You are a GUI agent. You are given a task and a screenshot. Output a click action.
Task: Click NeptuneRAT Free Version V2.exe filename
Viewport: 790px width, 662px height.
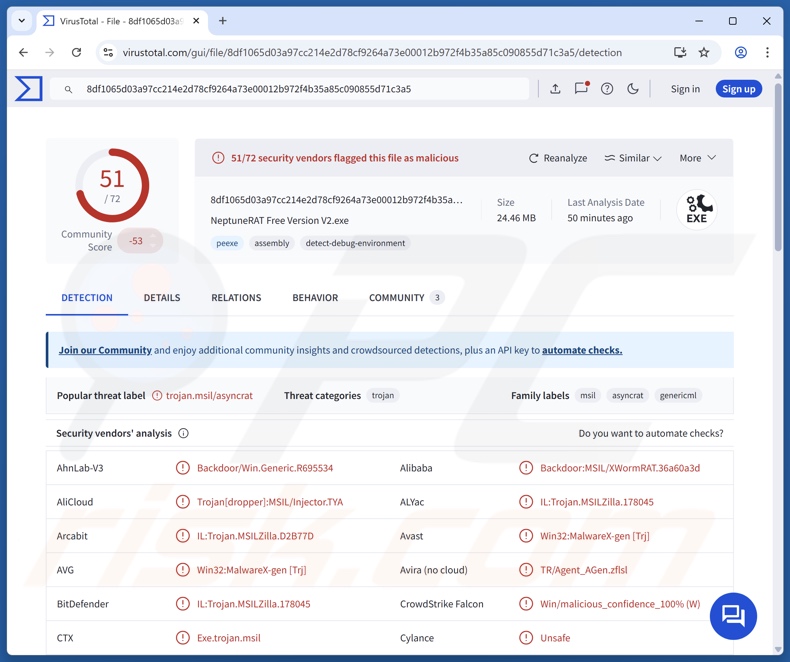point(280,221)
